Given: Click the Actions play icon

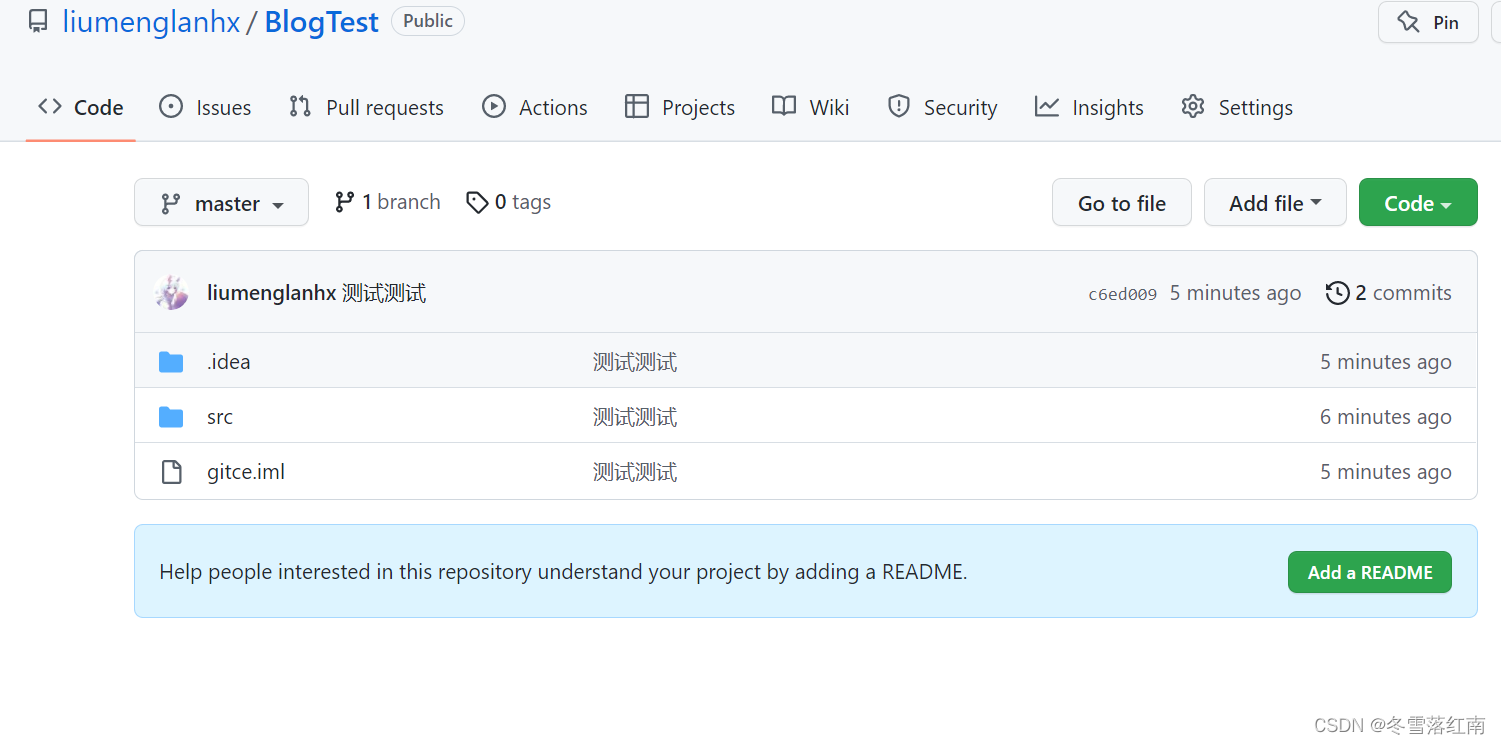Looking at the screenshot, I should (x=494, y=106).
